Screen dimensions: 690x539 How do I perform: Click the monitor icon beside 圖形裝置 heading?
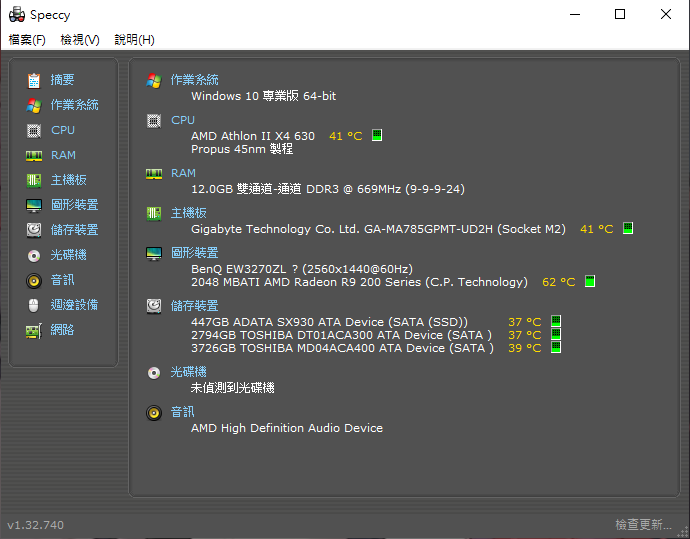pos(154,253)
